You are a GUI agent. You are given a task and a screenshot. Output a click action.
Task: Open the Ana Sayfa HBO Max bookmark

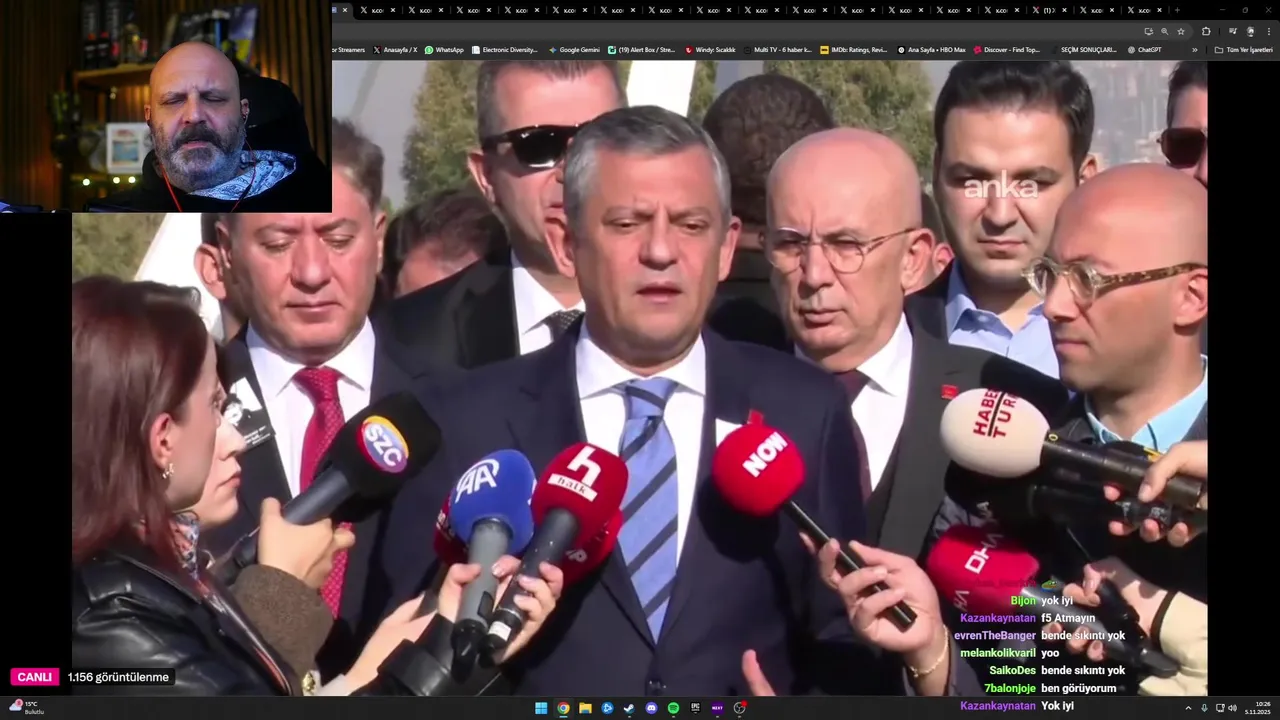(x=931, y=50)
